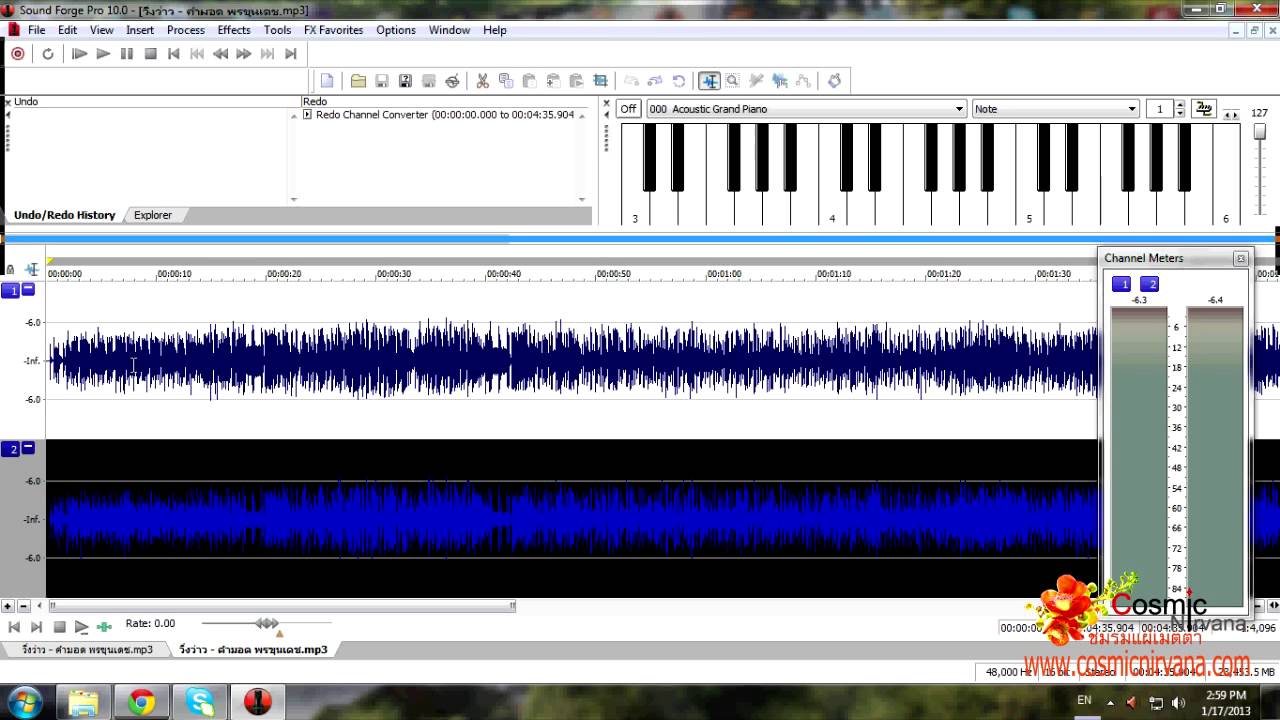Open the Process menu
The image size is (1280, 720).
pos(185,30)
